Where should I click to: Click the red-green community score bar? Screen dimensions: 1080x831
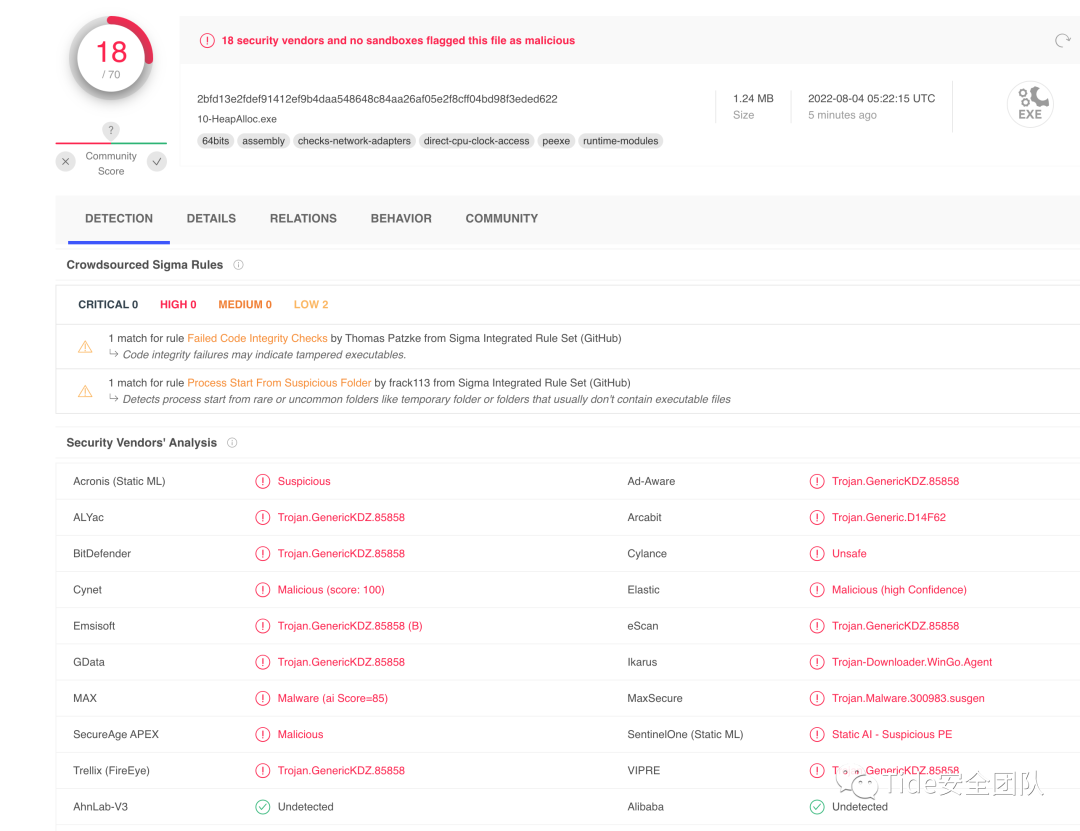point(111,143)
